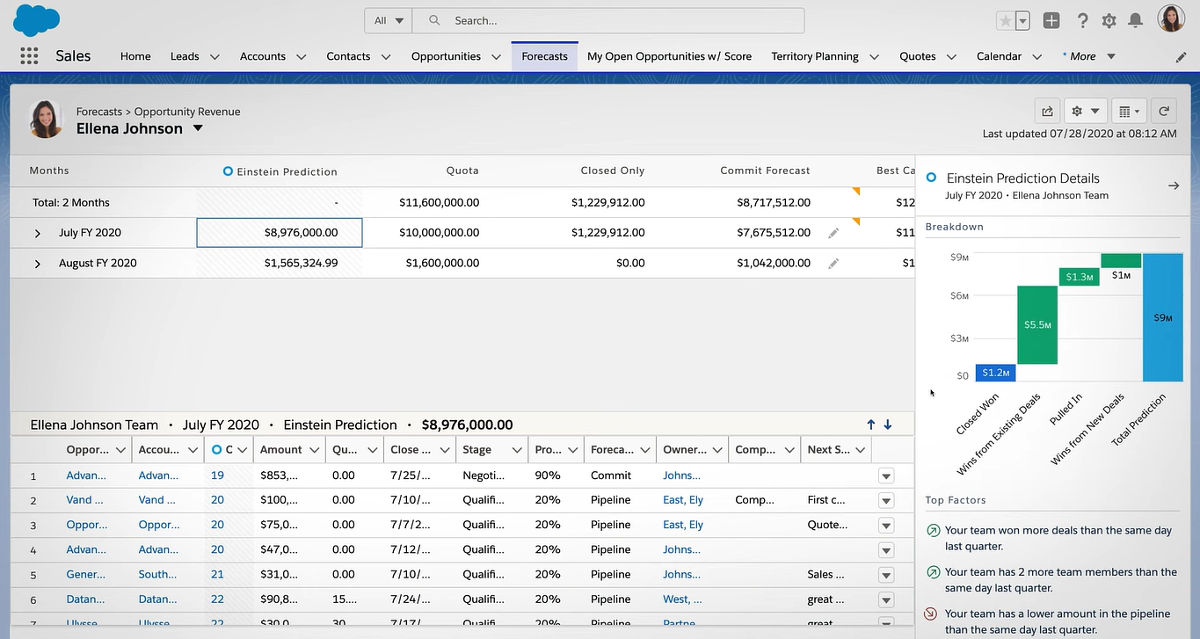Open the display options table icon

[x=1127, y=111]
